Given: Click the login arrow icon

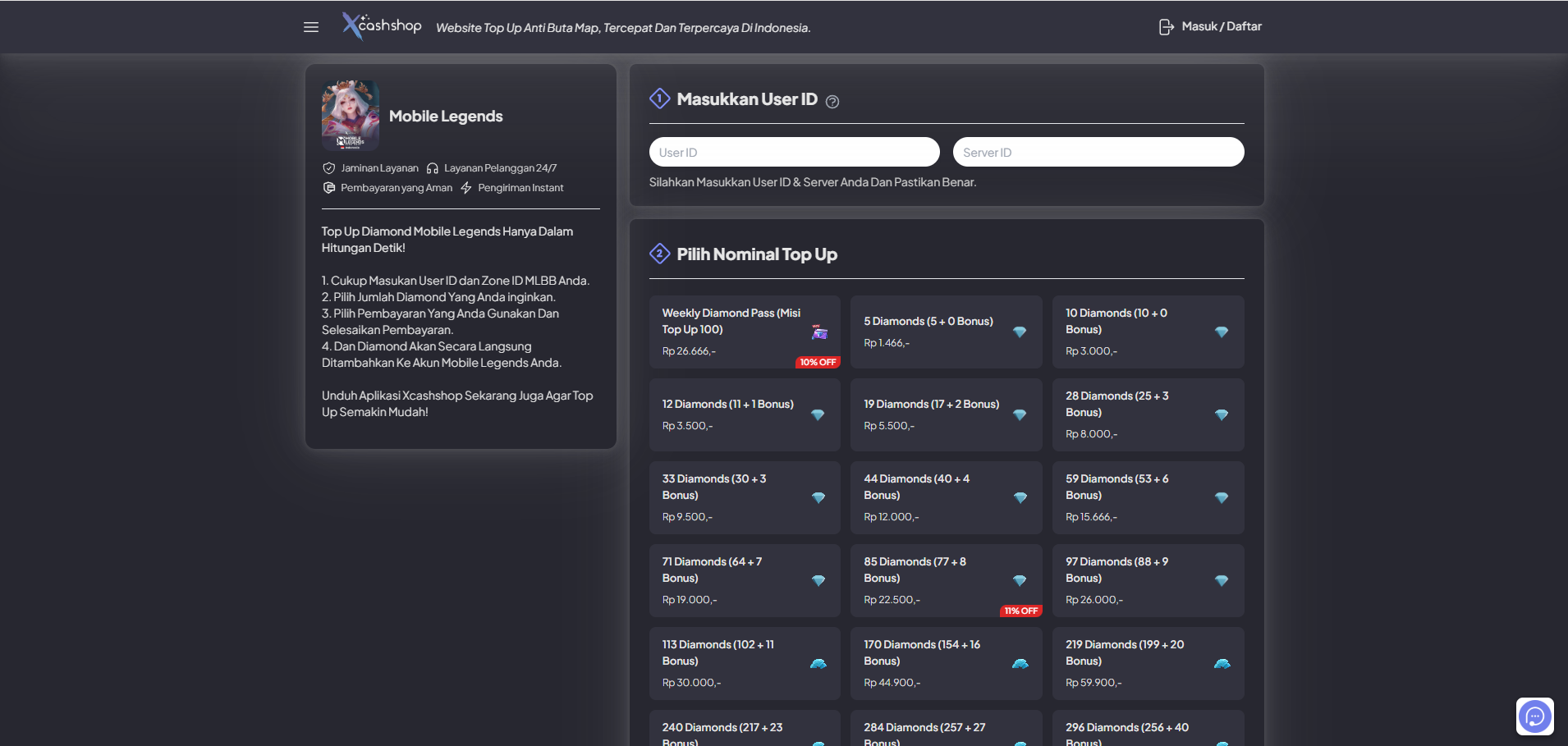Looking at the screenshot, I should point(1166,27).
